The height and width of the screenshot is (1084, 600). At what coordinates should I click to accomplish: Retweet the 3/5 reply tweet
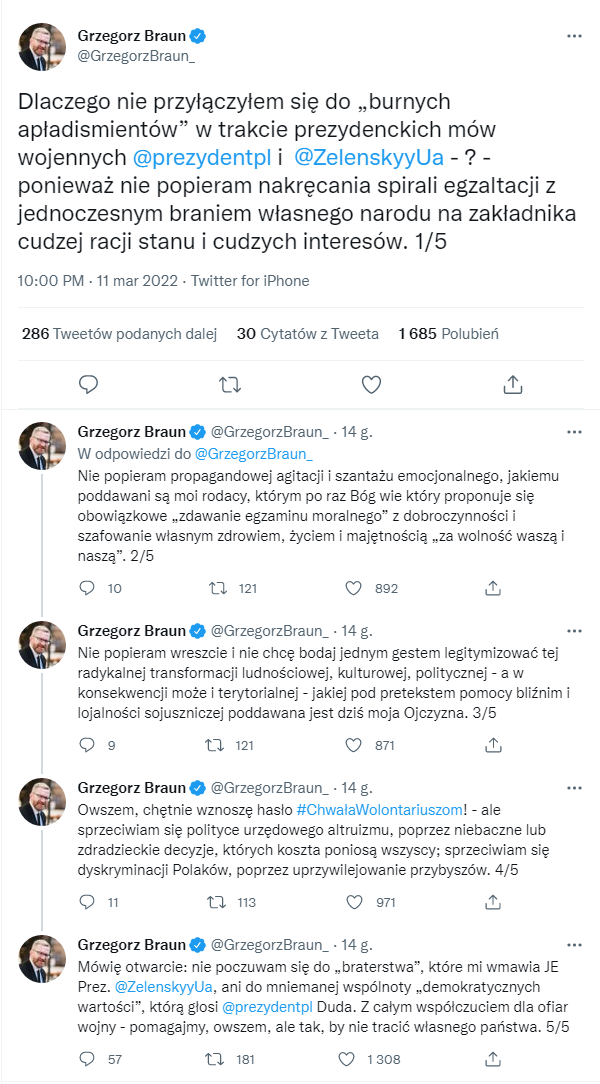[x=214, y=744]
